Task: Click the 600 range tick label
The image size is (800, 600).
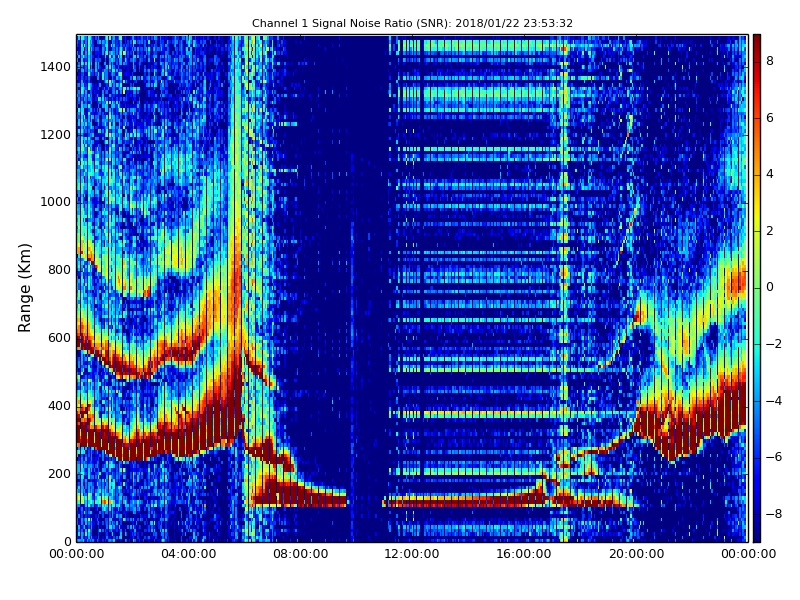Action: 59,338
